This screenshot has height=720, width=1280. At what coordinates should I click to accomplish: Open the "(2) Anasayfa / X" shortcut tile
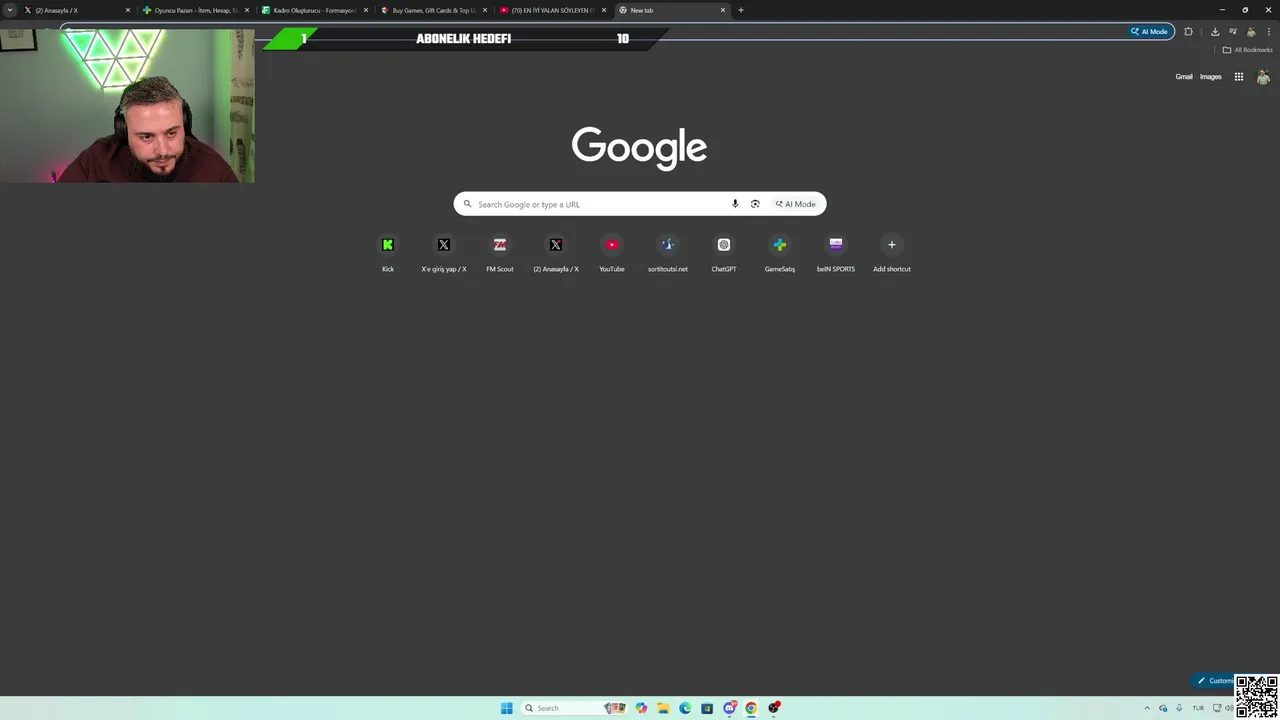point(556,252)
